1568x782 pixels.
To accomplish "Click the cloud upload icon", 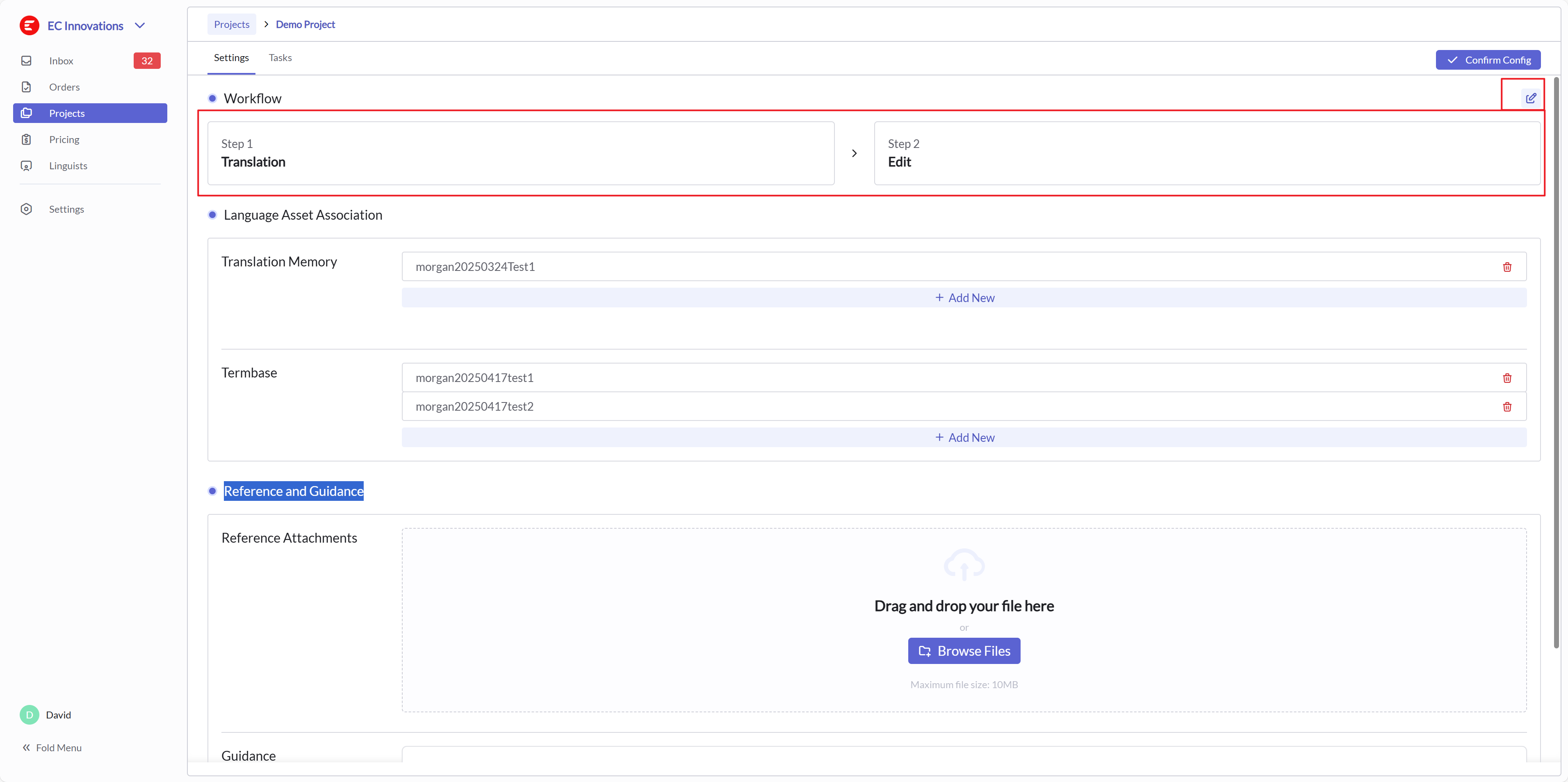I will coord(964,564).
